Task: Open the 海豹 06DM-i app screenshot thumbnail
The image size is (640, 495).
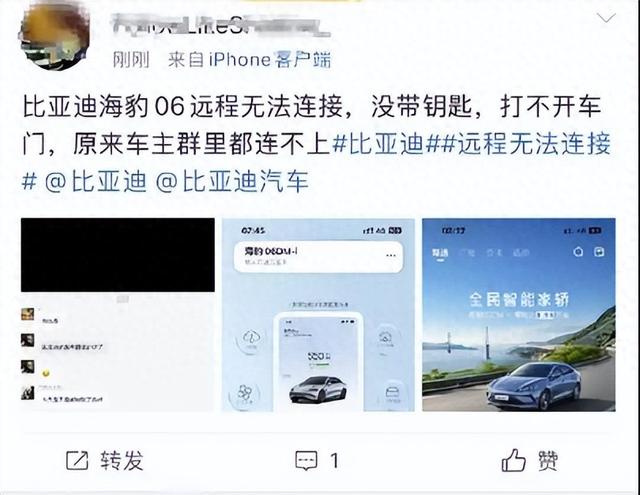Action: [318, 315]
